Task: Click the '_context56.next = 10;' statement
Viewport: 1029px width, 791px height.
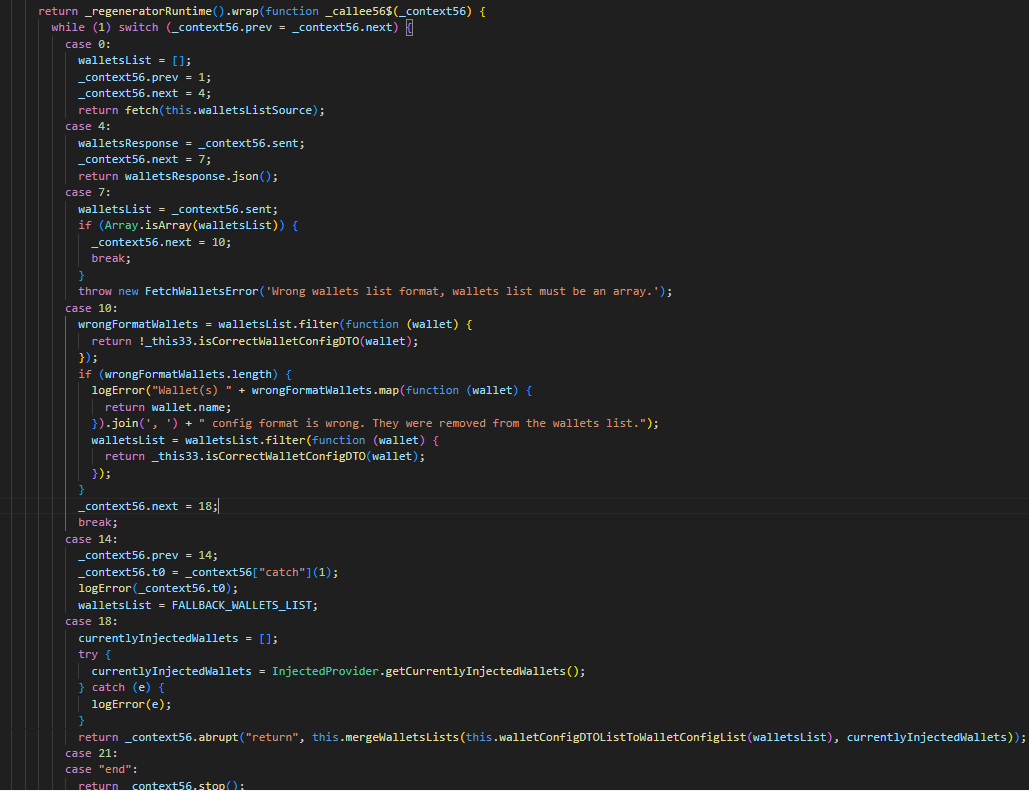Action: (161, 242)
